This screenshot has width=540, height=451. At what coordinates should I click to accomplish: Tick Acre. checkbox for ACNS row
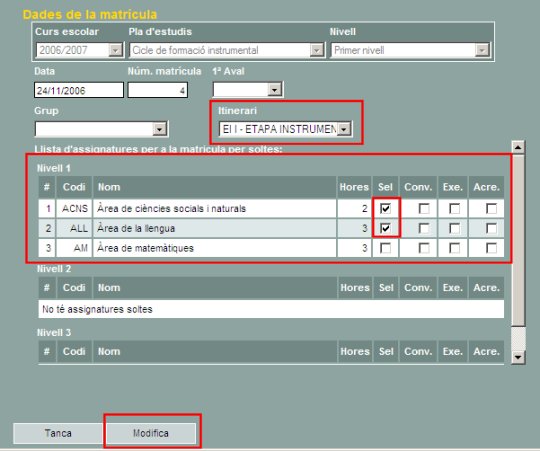[x=491, y=208]
